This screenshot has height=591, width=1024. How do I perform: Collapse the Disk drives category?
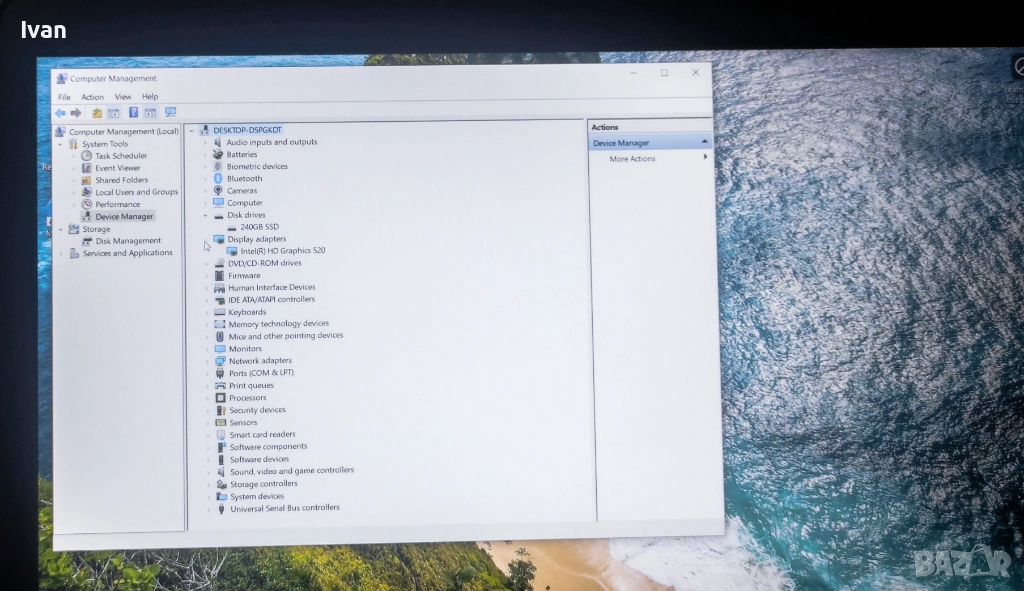206,215
